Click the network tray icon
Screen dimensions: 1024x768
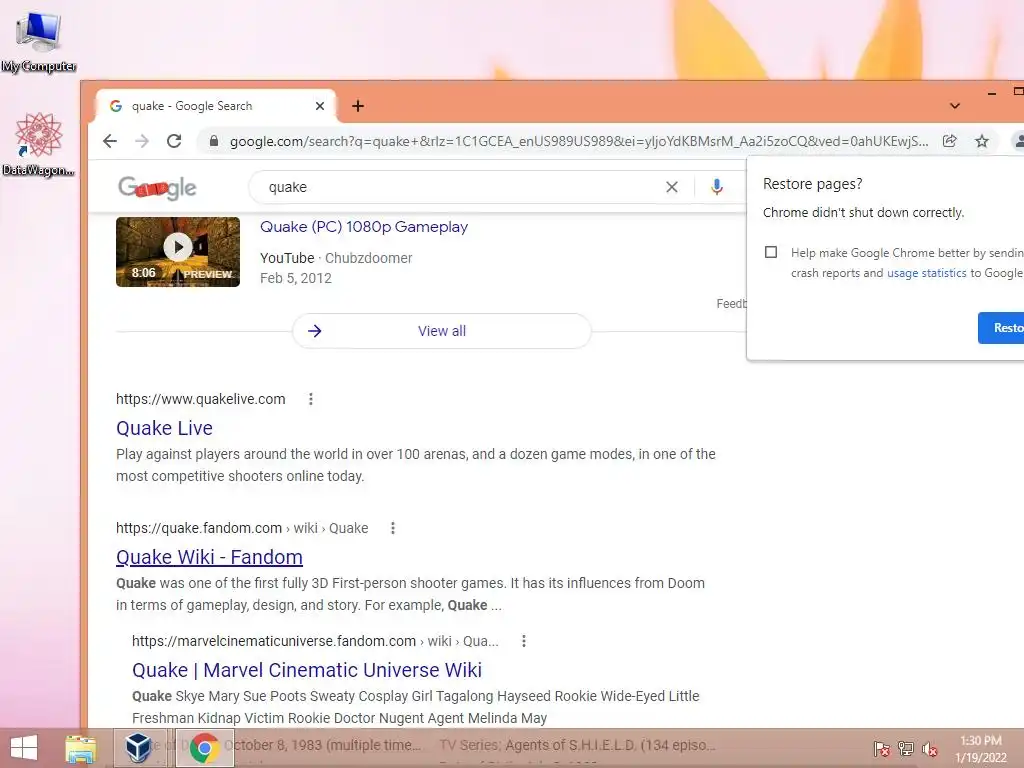906,749
